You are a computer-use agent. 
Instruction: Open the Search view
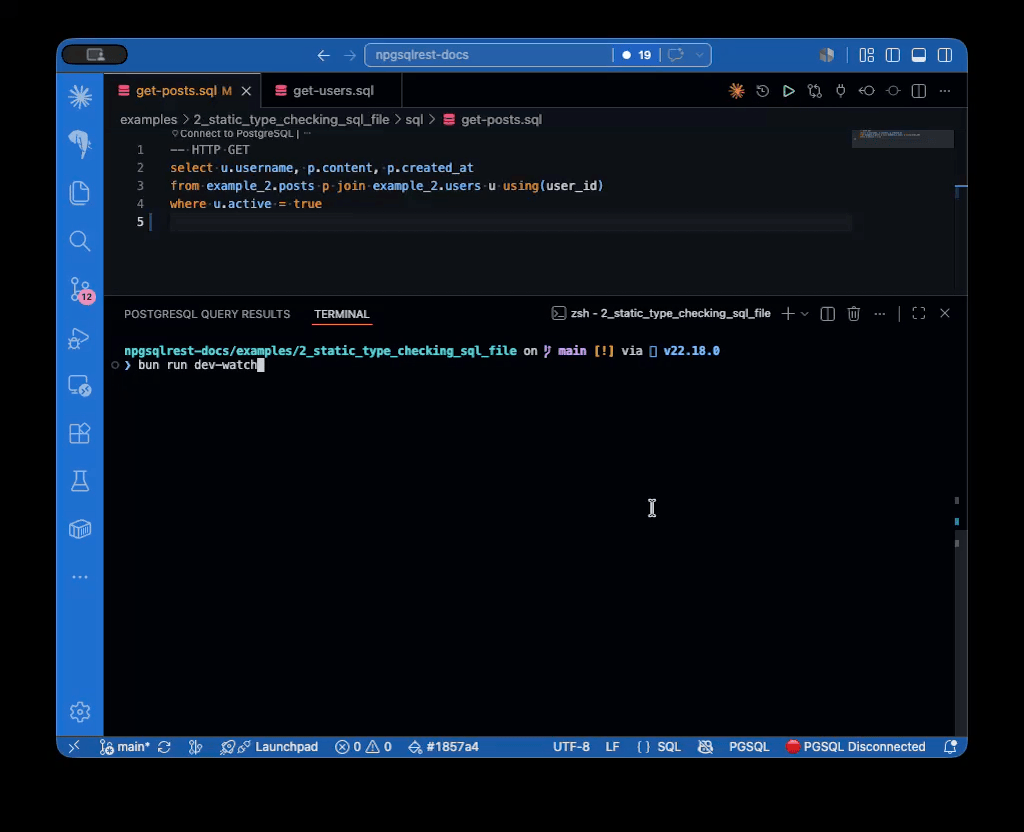point(80,241)
